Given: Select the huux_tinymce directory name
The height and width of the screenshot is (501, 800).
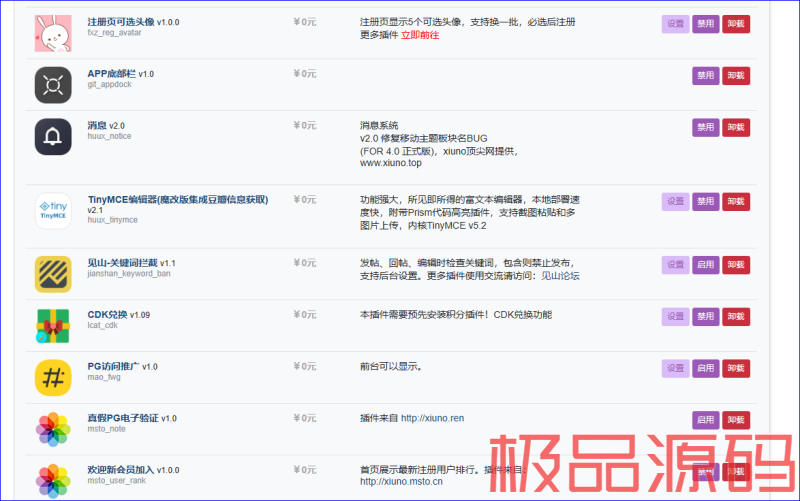Looking at the screenshot, I should (x=112, y=220).
